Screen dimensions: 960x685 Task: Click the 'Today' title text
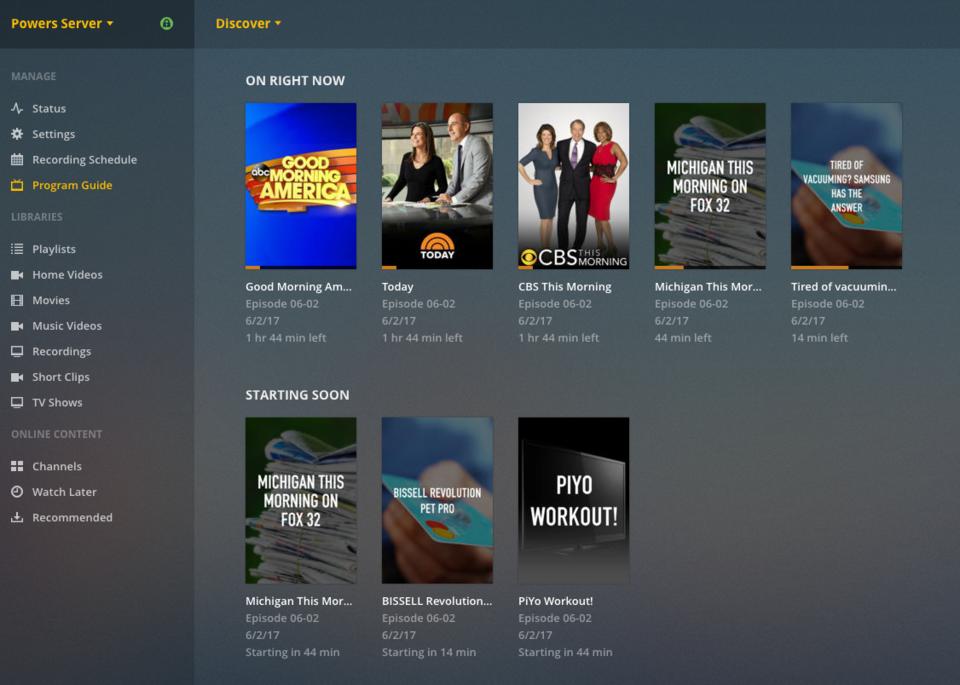tap(397, 286)
